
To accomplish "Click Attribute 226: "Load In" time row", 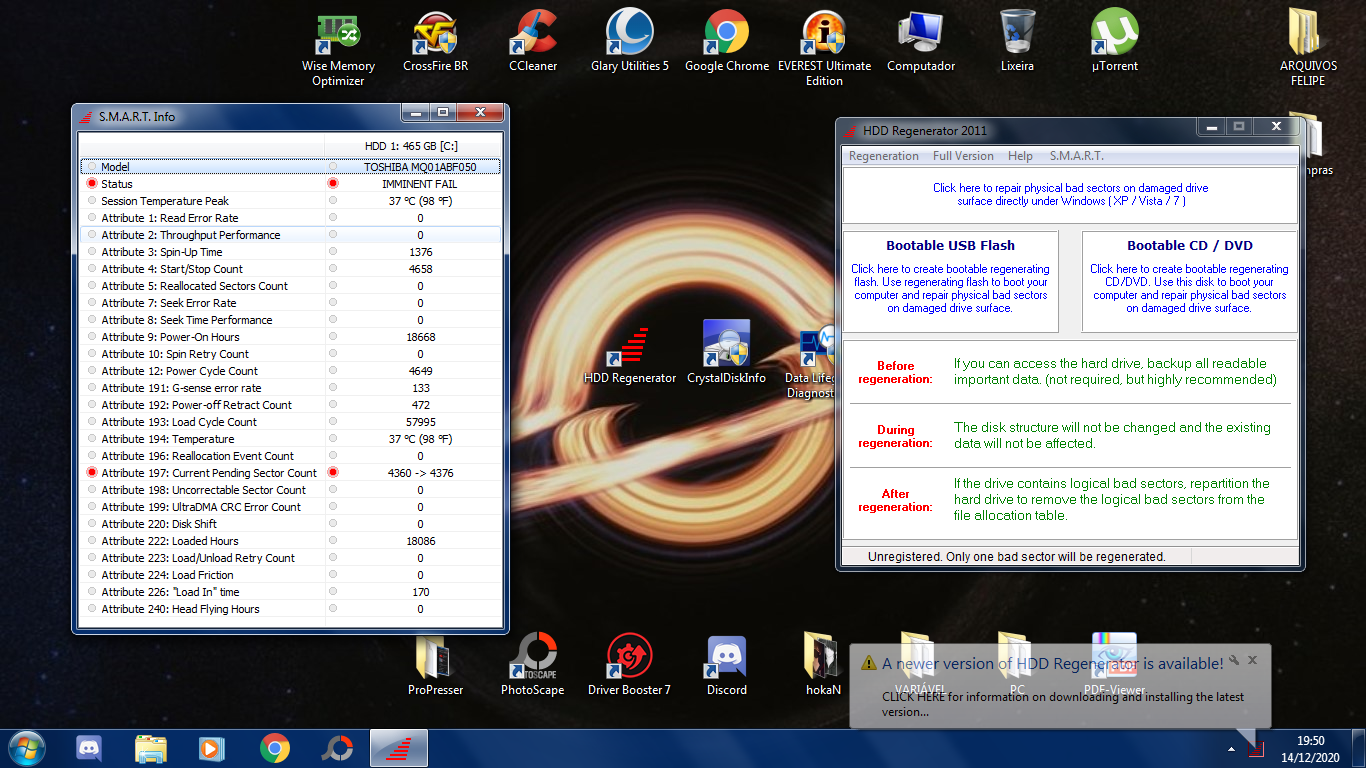I will point(290,592).
